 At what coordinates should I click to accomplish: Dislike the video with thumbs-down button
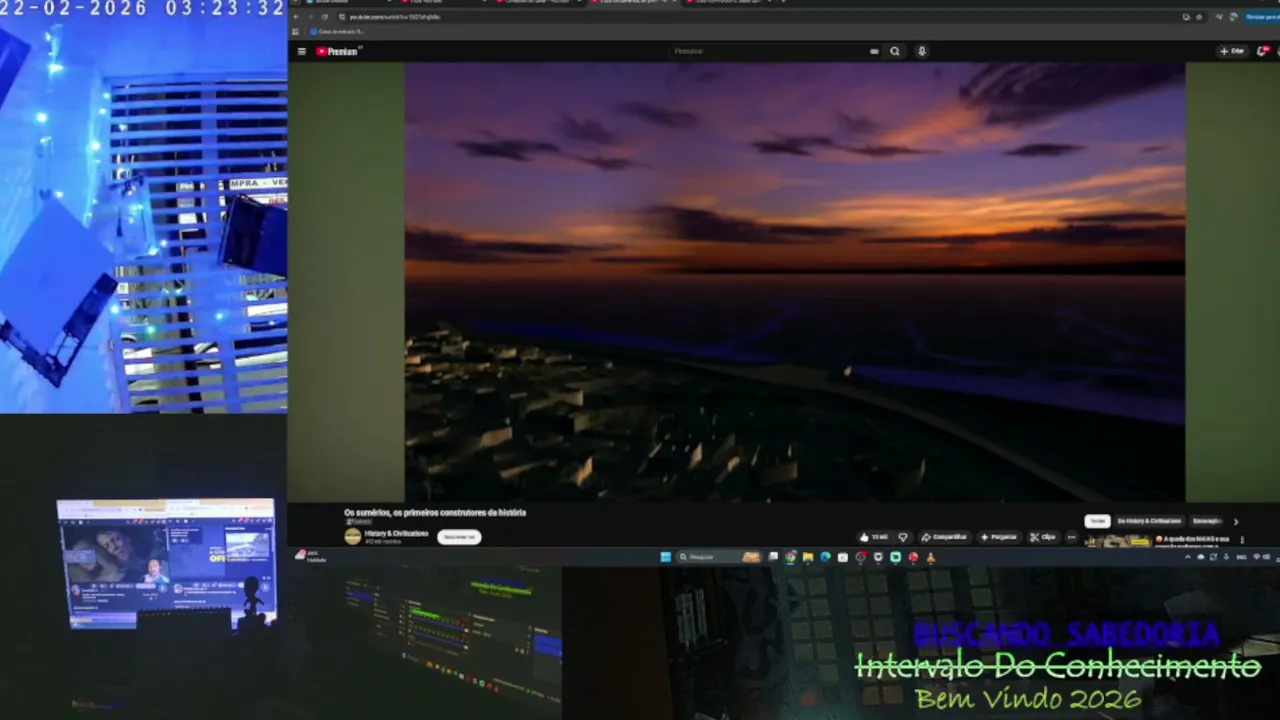[x=903, y=537]
